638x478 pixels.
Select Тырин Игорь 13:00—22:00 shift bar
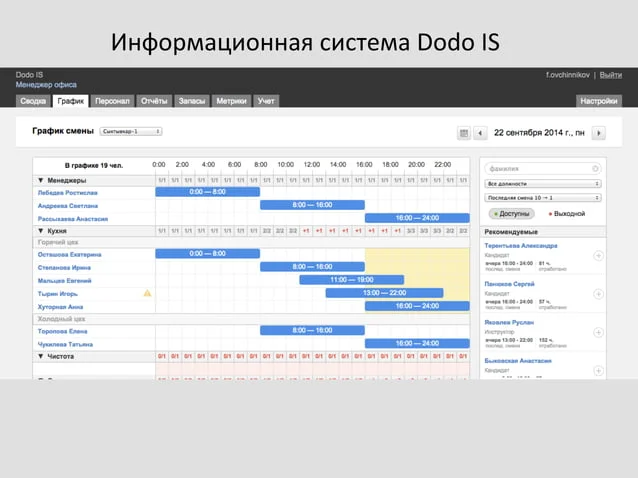(385, 292)
